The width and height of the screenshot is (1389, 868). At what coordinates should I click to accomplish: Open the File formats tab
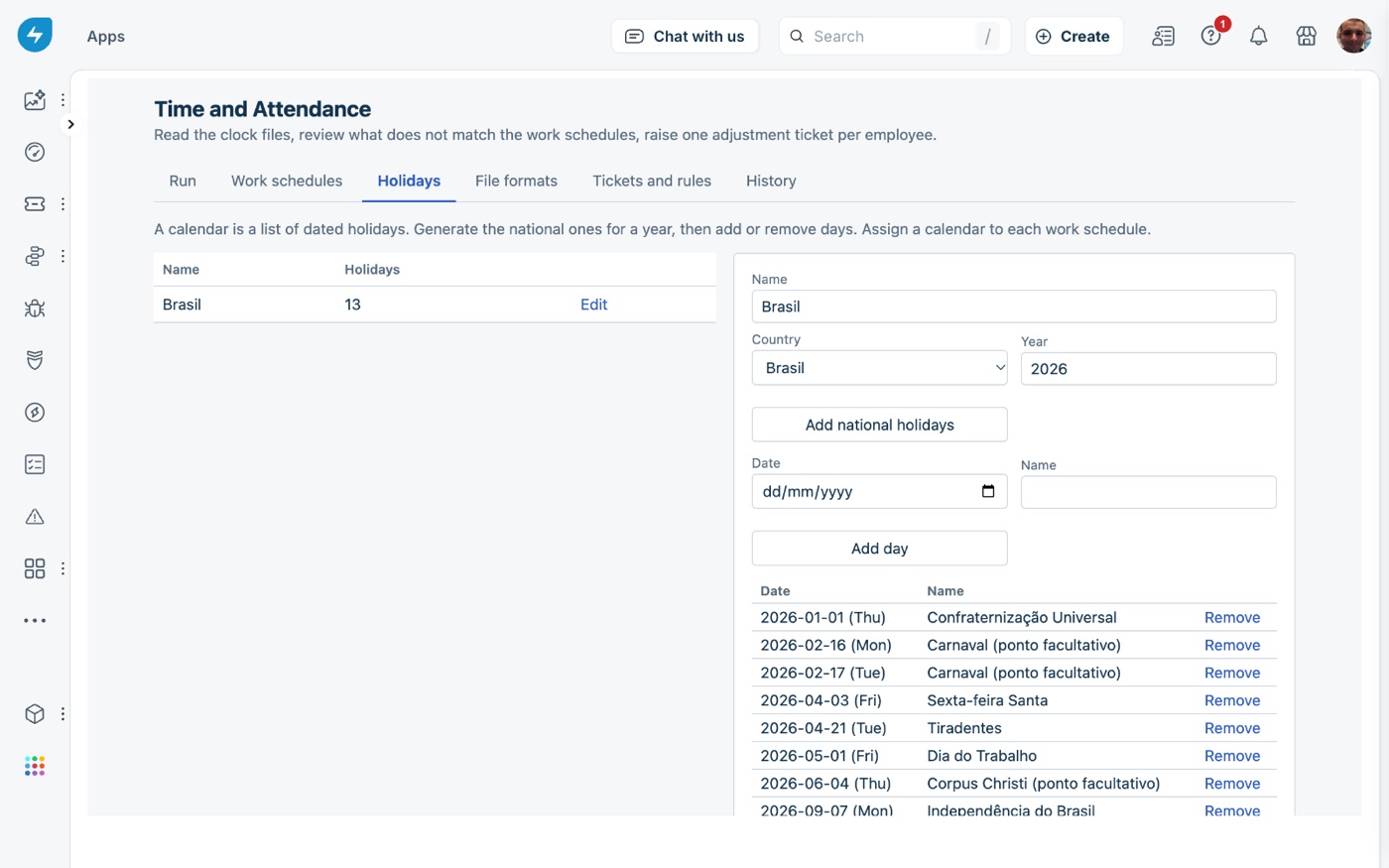(x=516, y=181)
